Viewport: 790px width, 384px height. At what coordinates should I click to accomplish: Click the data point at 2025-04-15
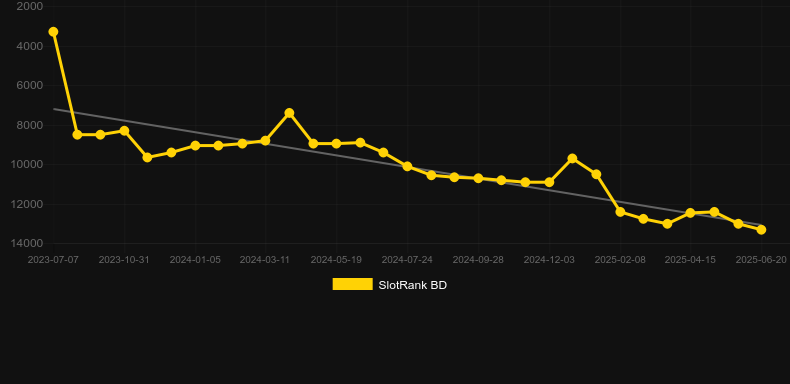click(690, 213)
